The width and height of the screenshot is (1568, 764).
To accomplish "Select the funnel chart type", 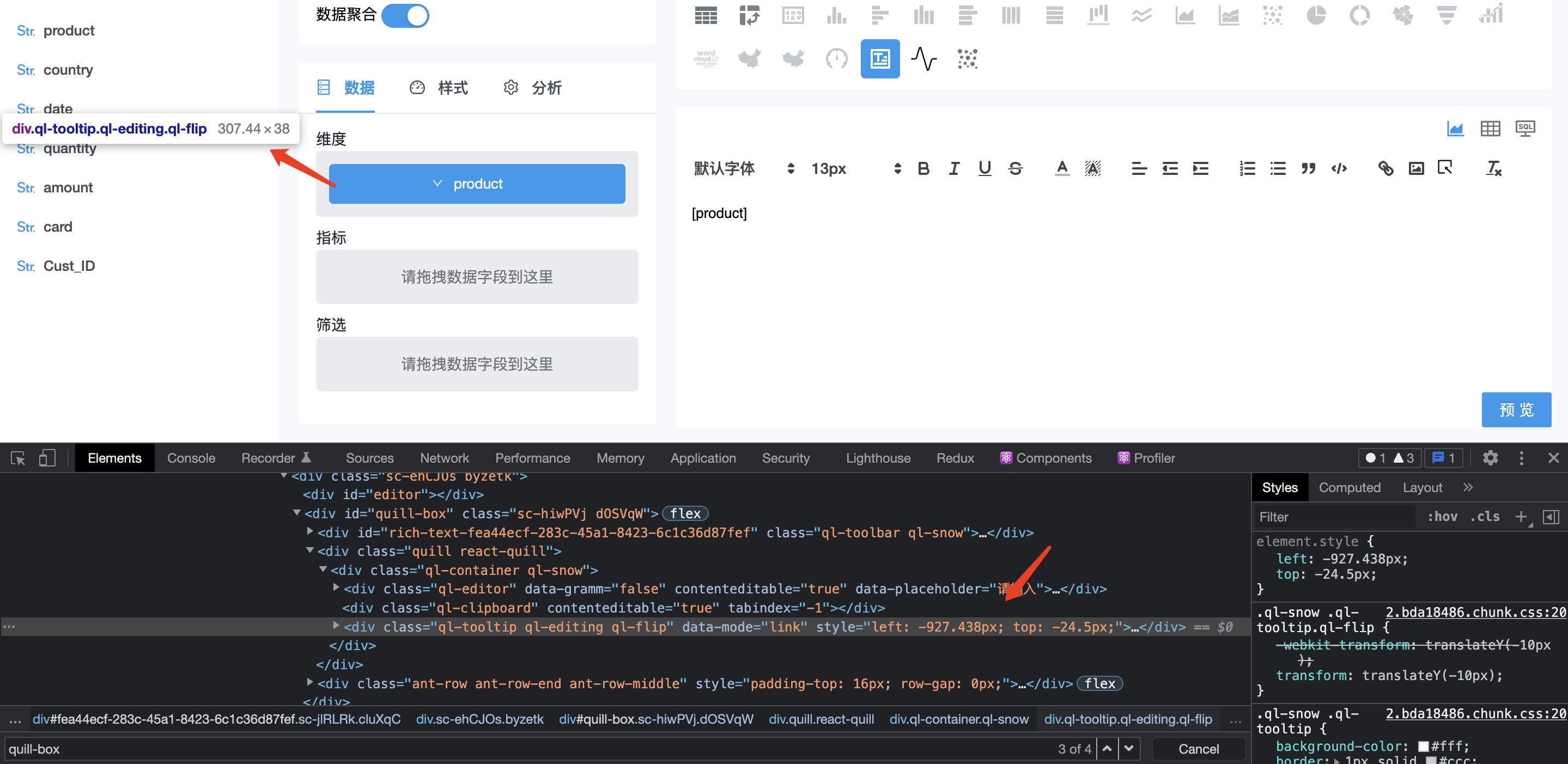I will pos(1447,16).
